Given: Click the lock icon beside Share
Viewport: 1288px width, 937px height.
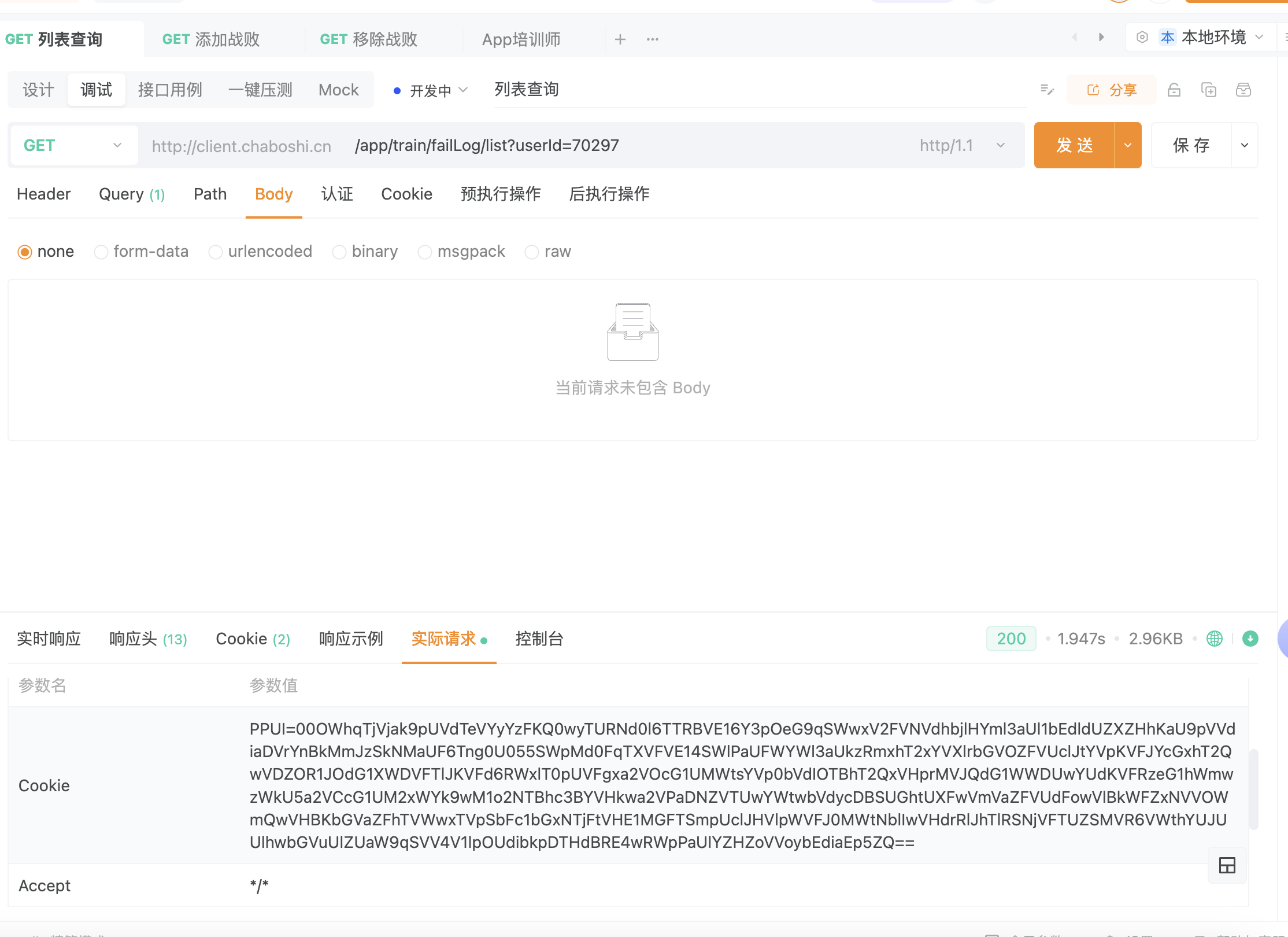Looking at the screenshot, I should (1174, 90).
